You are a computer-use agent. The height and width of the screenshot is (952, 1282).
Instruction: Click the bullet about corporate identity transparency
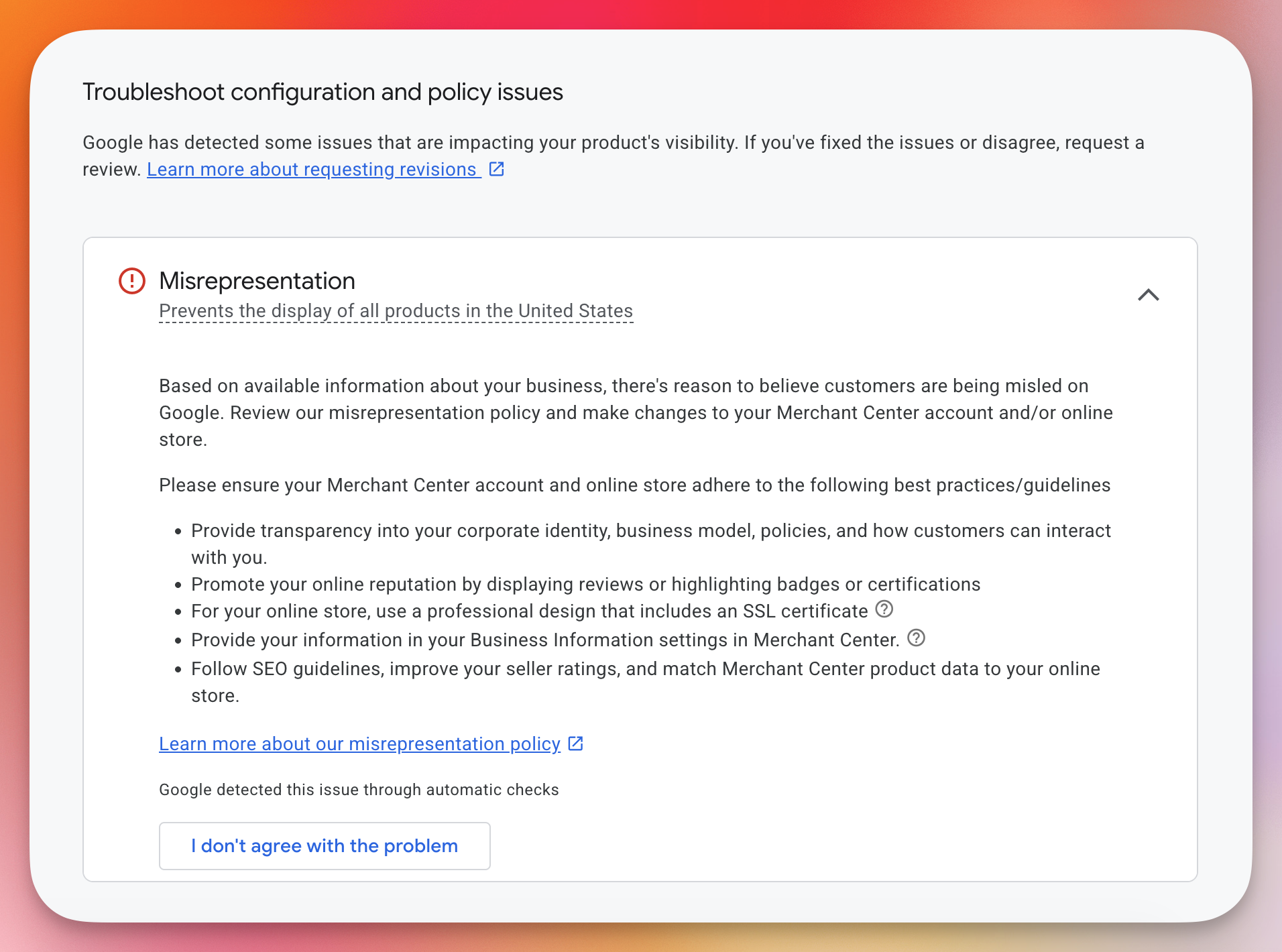tap(650, 530)
